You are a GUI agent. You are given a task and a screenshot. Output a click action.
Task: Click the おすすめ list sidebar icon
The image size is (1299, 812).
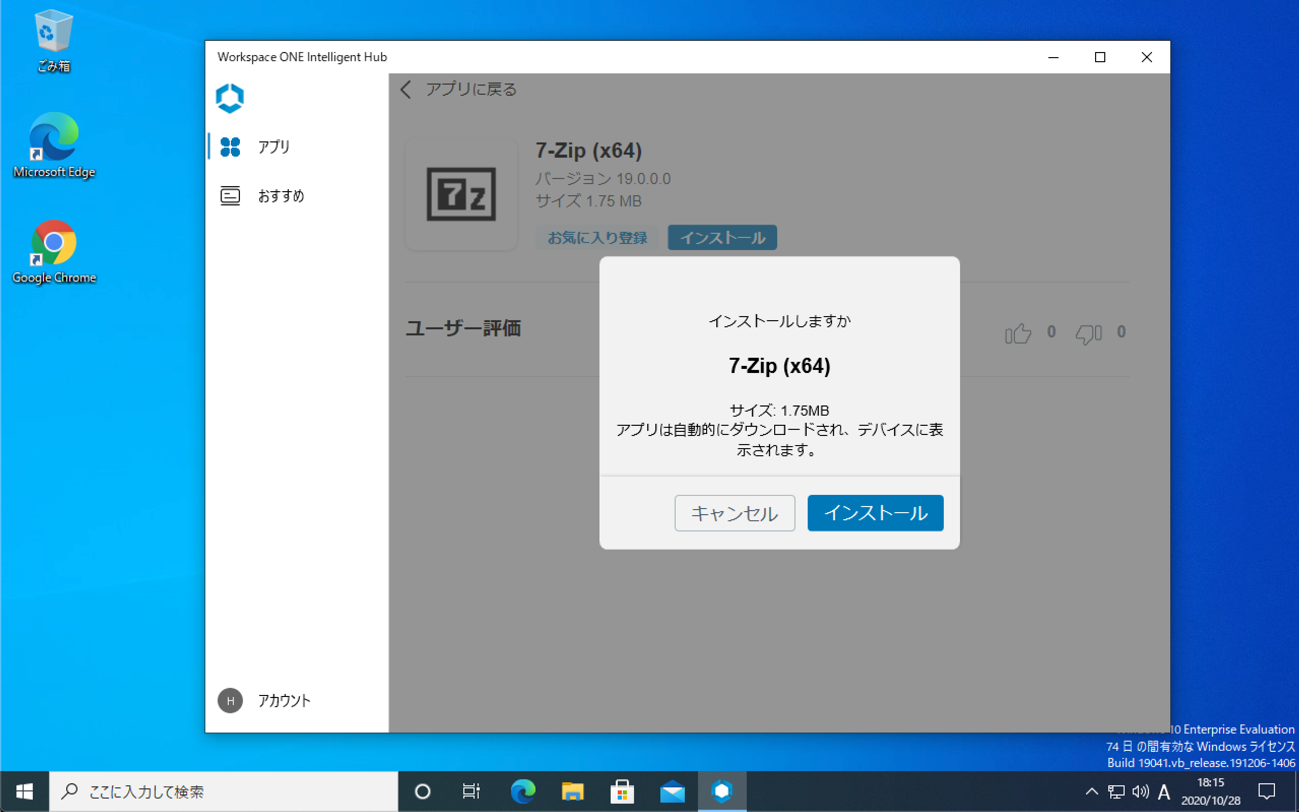(x=230, y=196)
